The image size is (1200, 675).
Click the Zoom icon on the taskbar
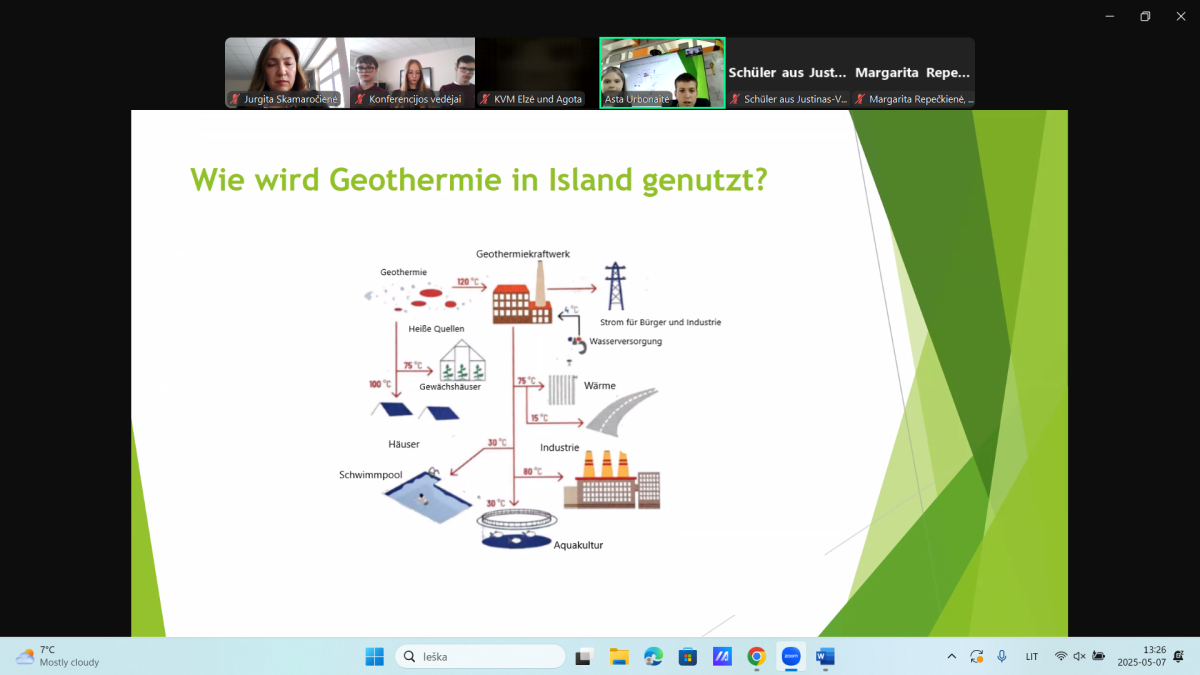[790, 656]
